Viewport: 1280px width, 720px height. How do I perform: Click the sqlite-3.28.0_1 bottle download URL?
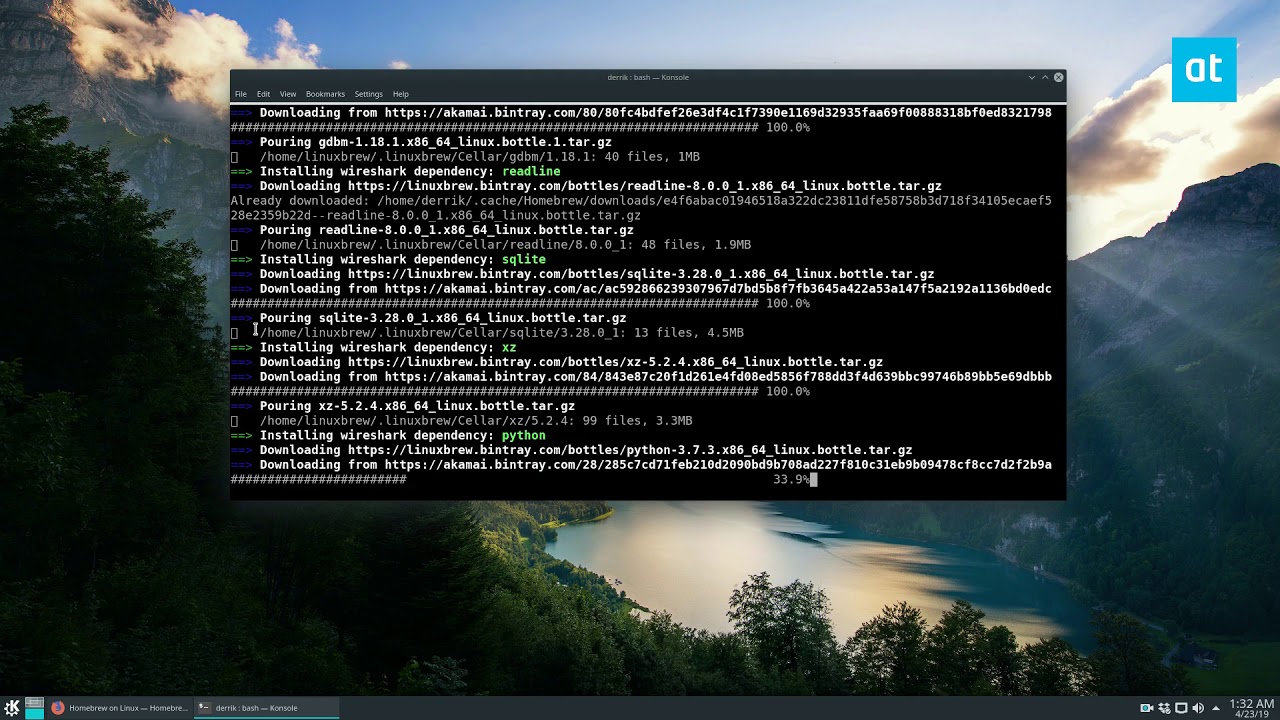tap(641, 274)
